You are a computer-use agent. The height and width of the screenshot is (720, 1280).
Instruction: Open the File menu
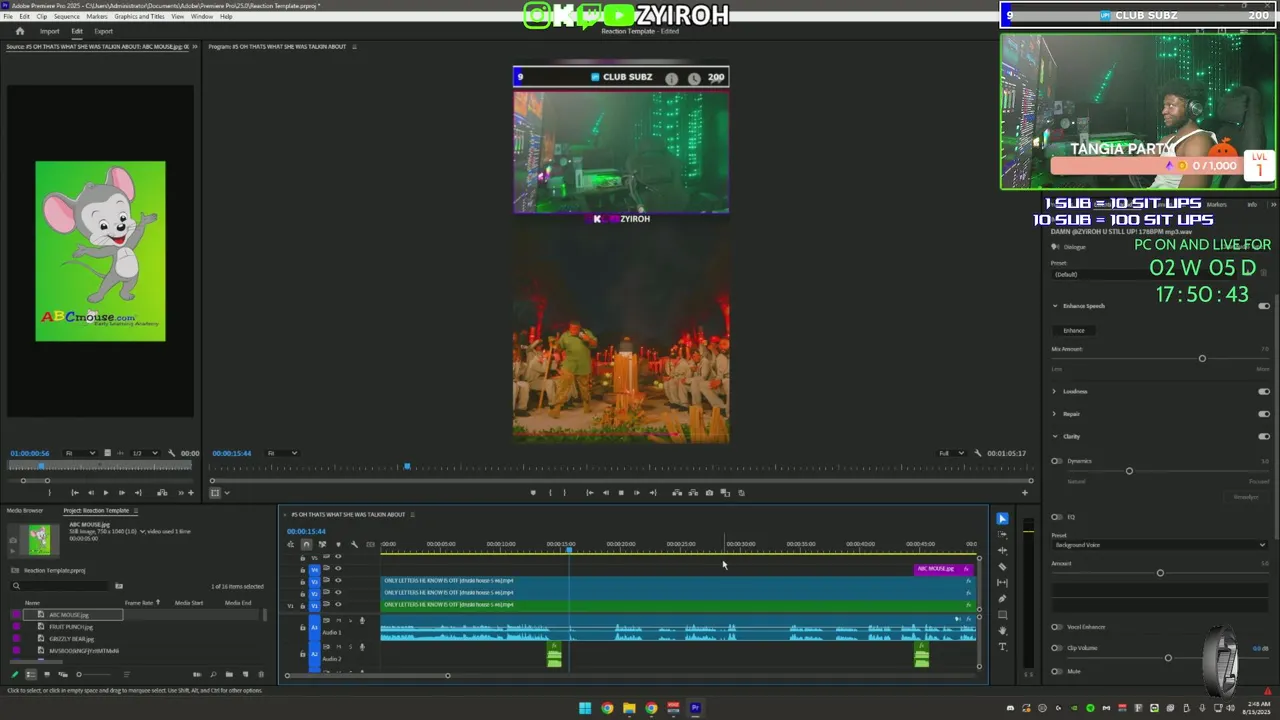[8, 17]
